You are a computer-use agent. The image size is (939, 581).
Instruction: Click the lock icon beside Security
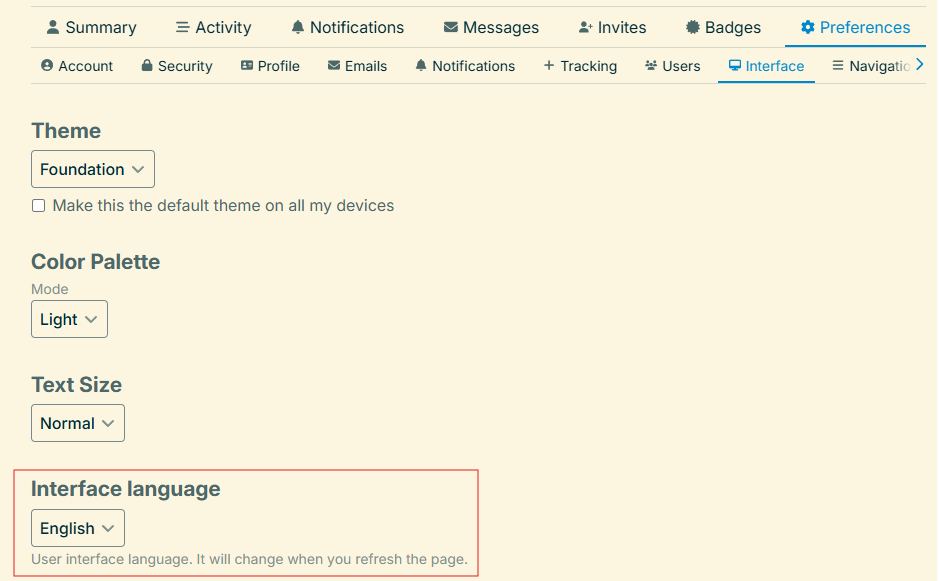pos(147,65)
